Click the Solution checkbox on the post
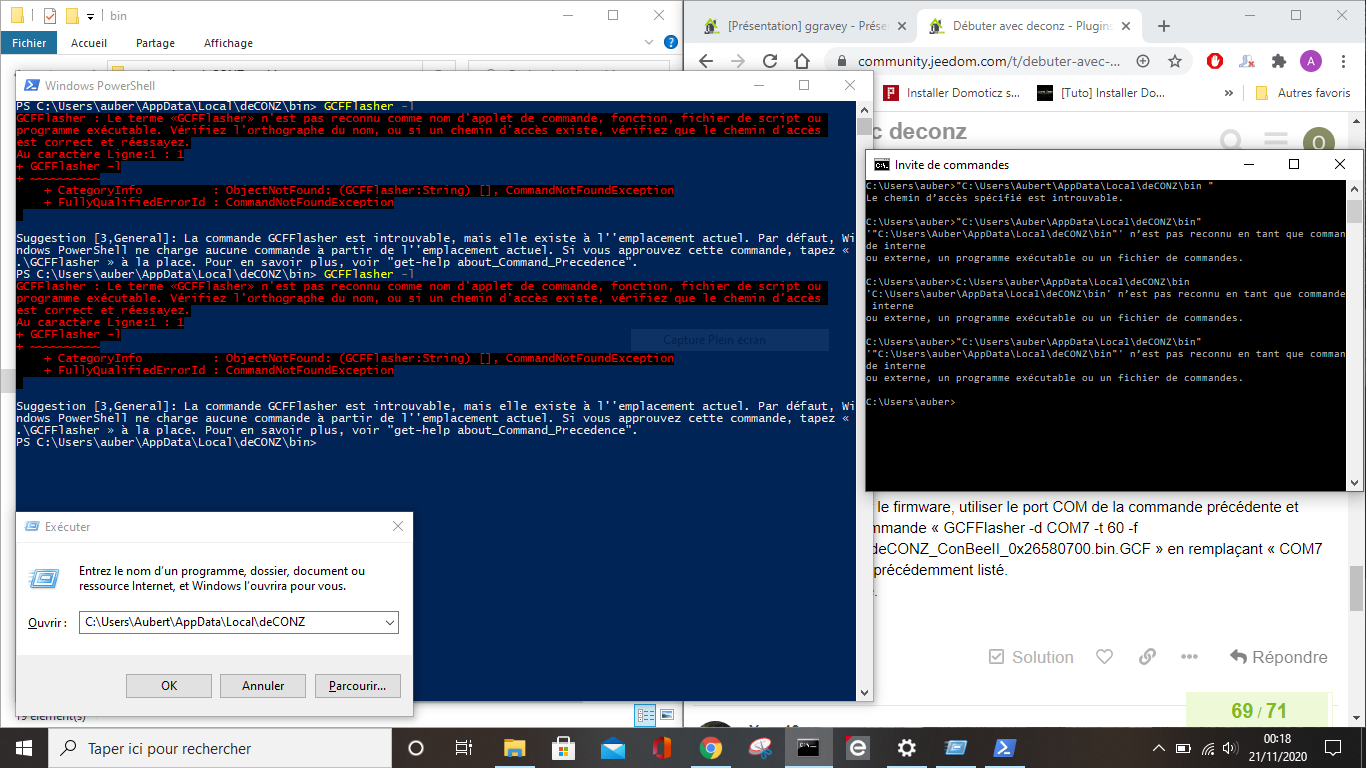The height and width of the screenshot is (768, 1366). coord(1031,657)
